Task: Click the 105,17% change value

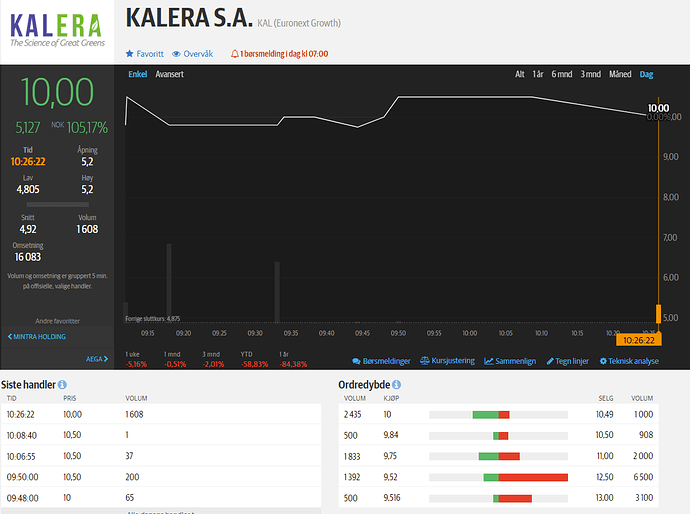Action: pyautogui.click(x=87, y=128)
